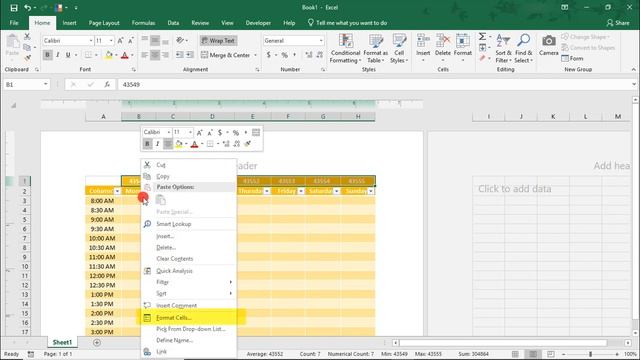Open the Alignment dialog launcher
Image resolution: width=640 pixels, height=360 pixels.
[258, 70]
